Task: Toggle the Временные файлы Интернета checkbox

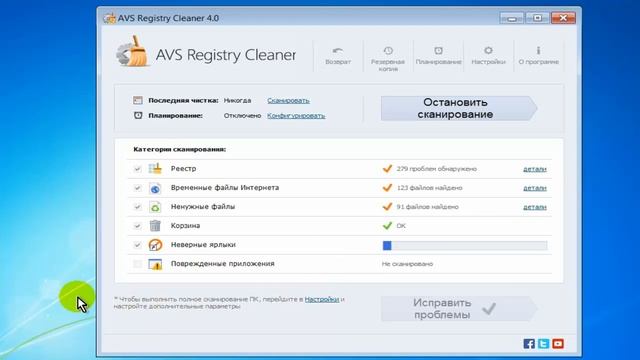Action: tap(137, 188)
